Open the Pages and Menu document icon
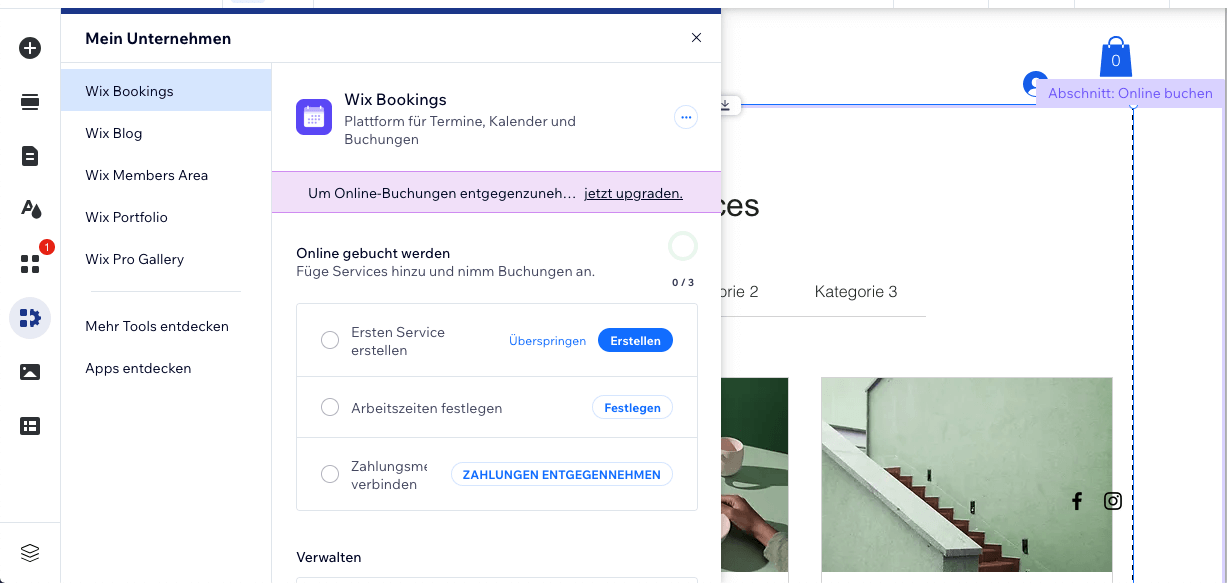Viewport: 1227px width, 583px height. pyautogui.click(x=30, y=156)
